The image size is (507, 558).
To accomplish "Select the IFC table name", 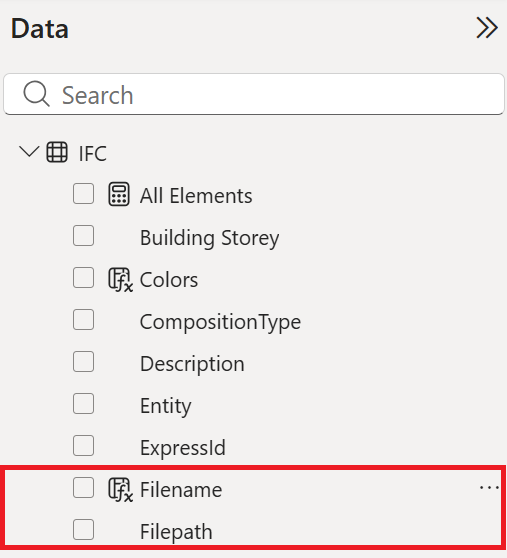I will coord(93,154).
